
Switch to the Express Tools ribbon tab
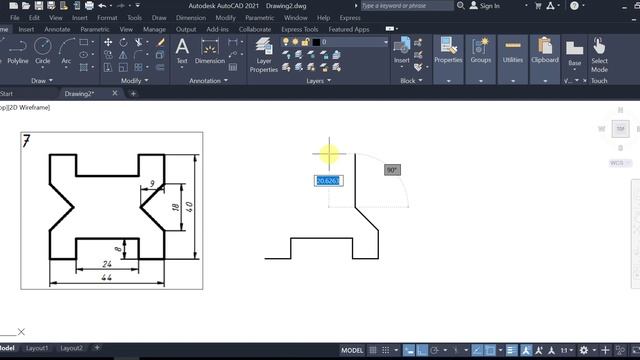300,29
